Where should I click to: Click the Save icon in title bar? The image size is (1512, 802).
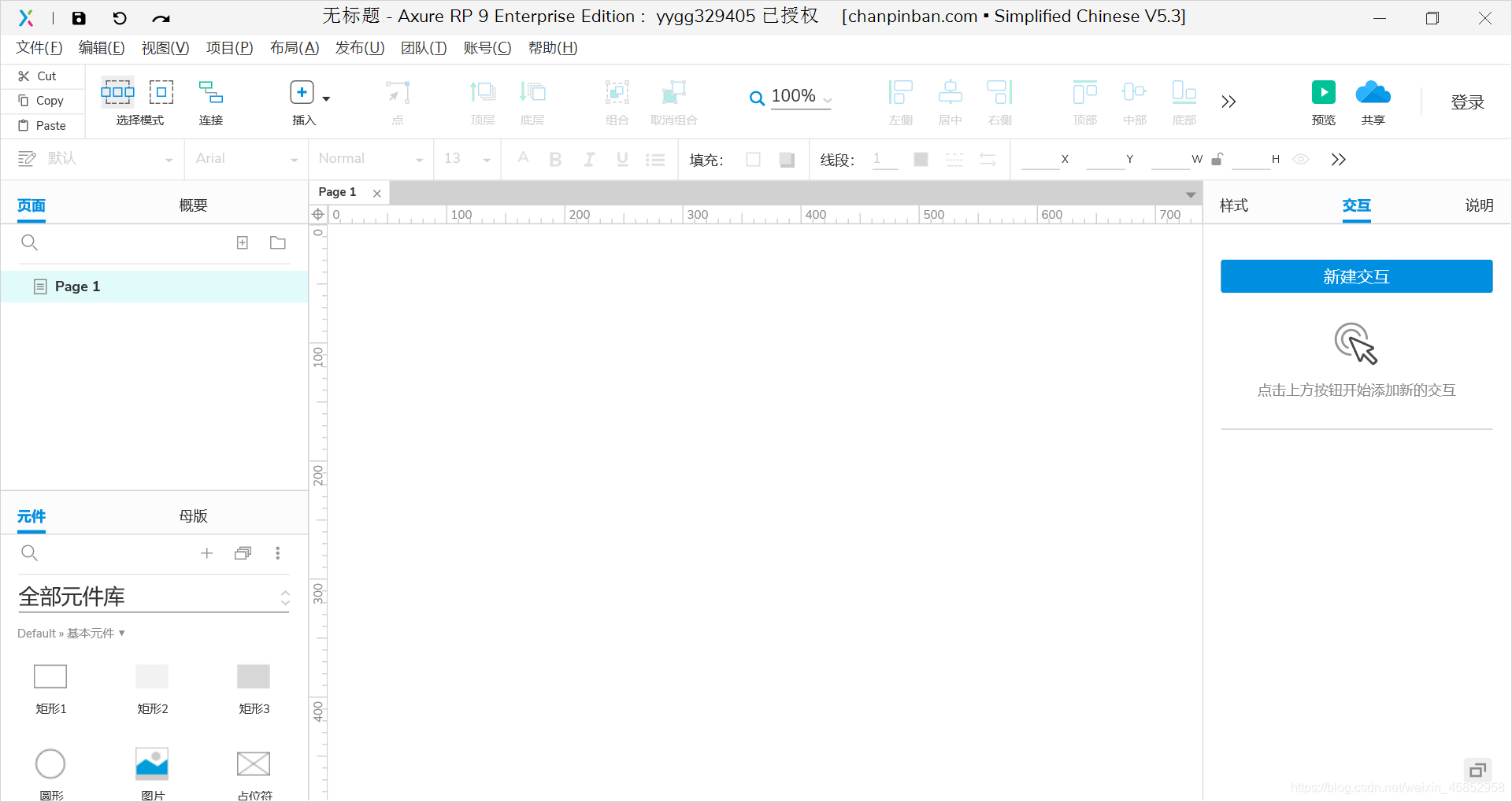79,18
